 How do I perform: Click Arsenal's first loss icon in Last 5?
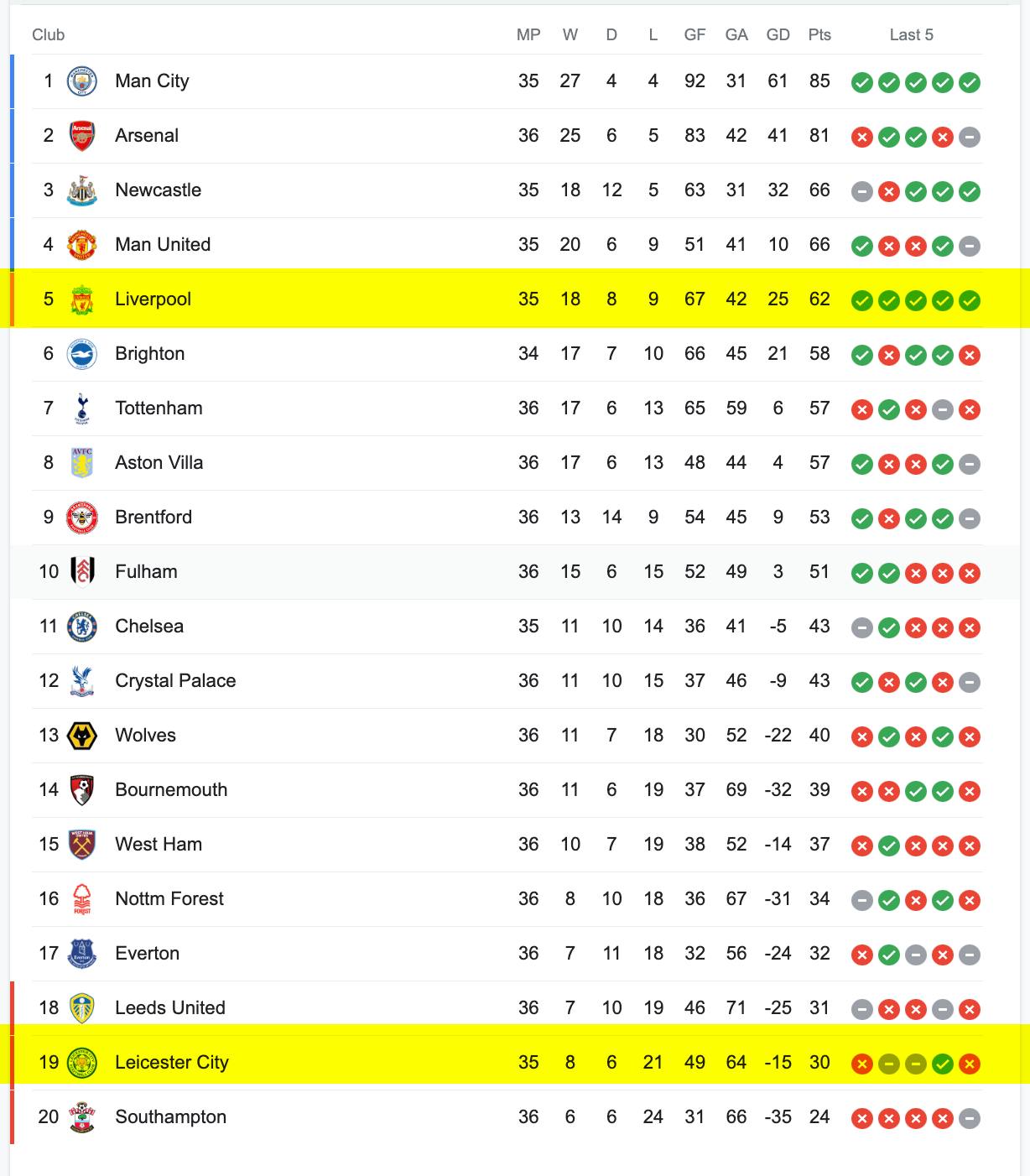(862, 137)
